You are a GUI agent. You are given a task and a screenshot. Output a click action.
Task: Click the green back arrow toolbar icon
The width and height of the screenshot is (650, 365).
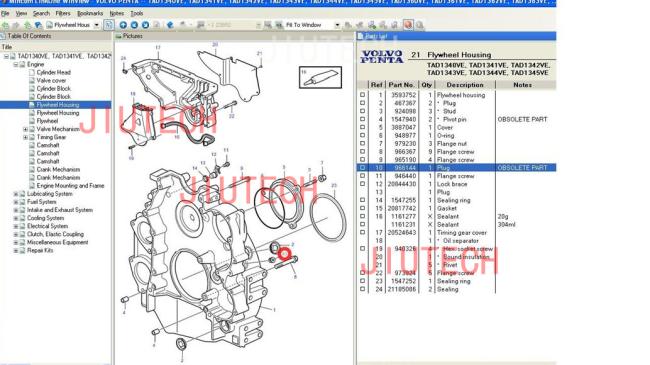pos(6,25)
